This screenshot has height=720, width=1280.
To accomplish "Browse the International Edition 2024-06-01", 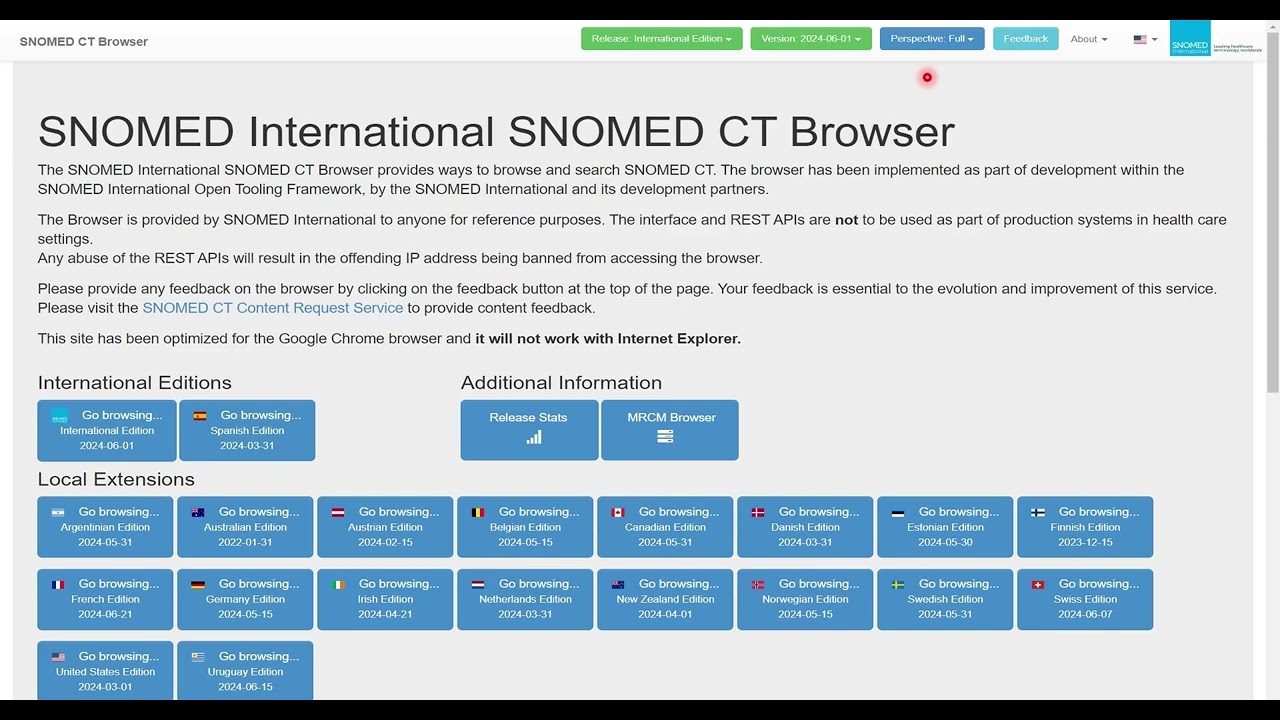I will [107, 431].
